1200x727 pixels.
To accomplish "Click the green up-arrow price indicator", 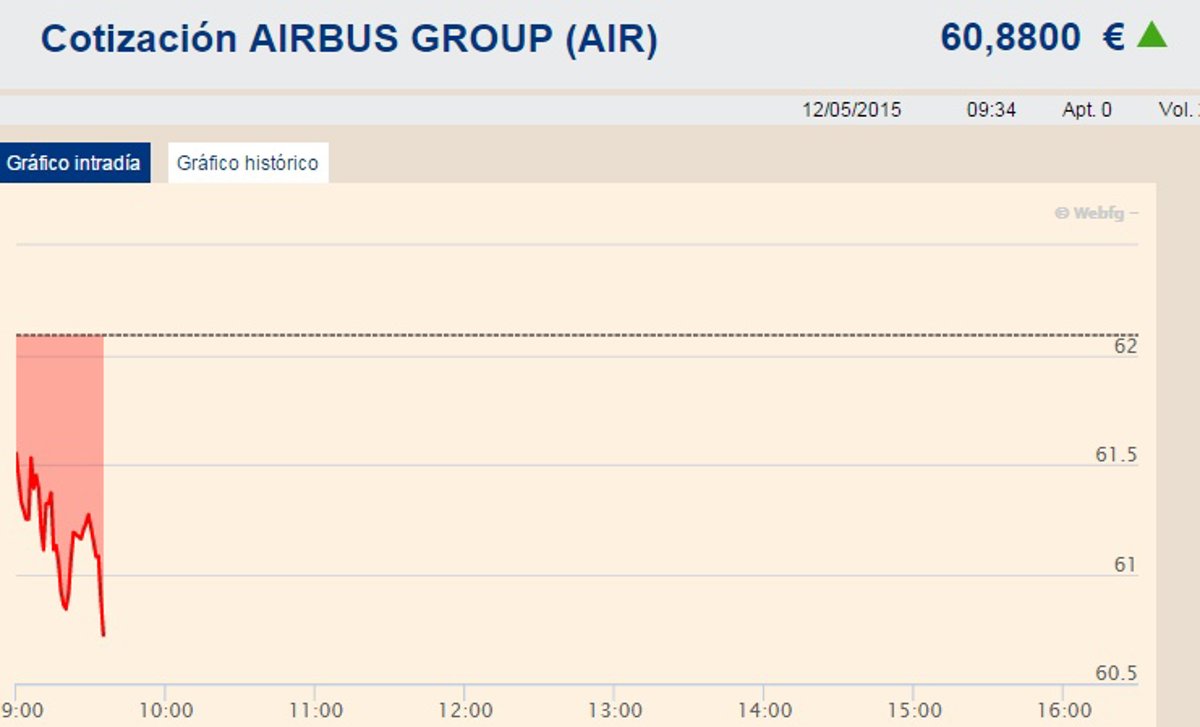I will pos(1152,37).
